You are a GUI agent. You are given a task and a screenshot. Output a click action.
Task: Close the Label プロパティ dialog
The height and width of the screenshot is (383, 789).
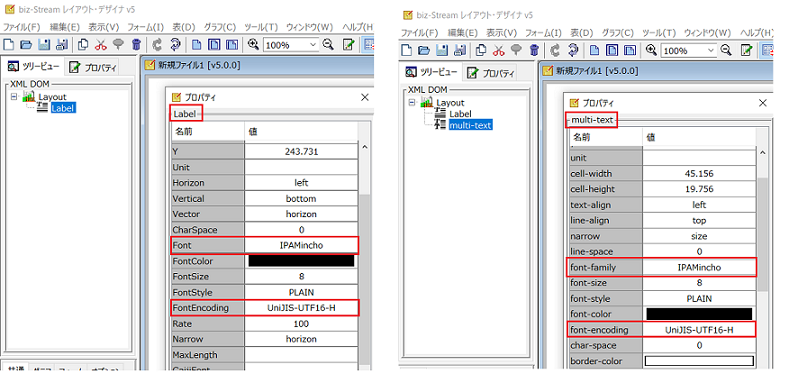[365, 97]
